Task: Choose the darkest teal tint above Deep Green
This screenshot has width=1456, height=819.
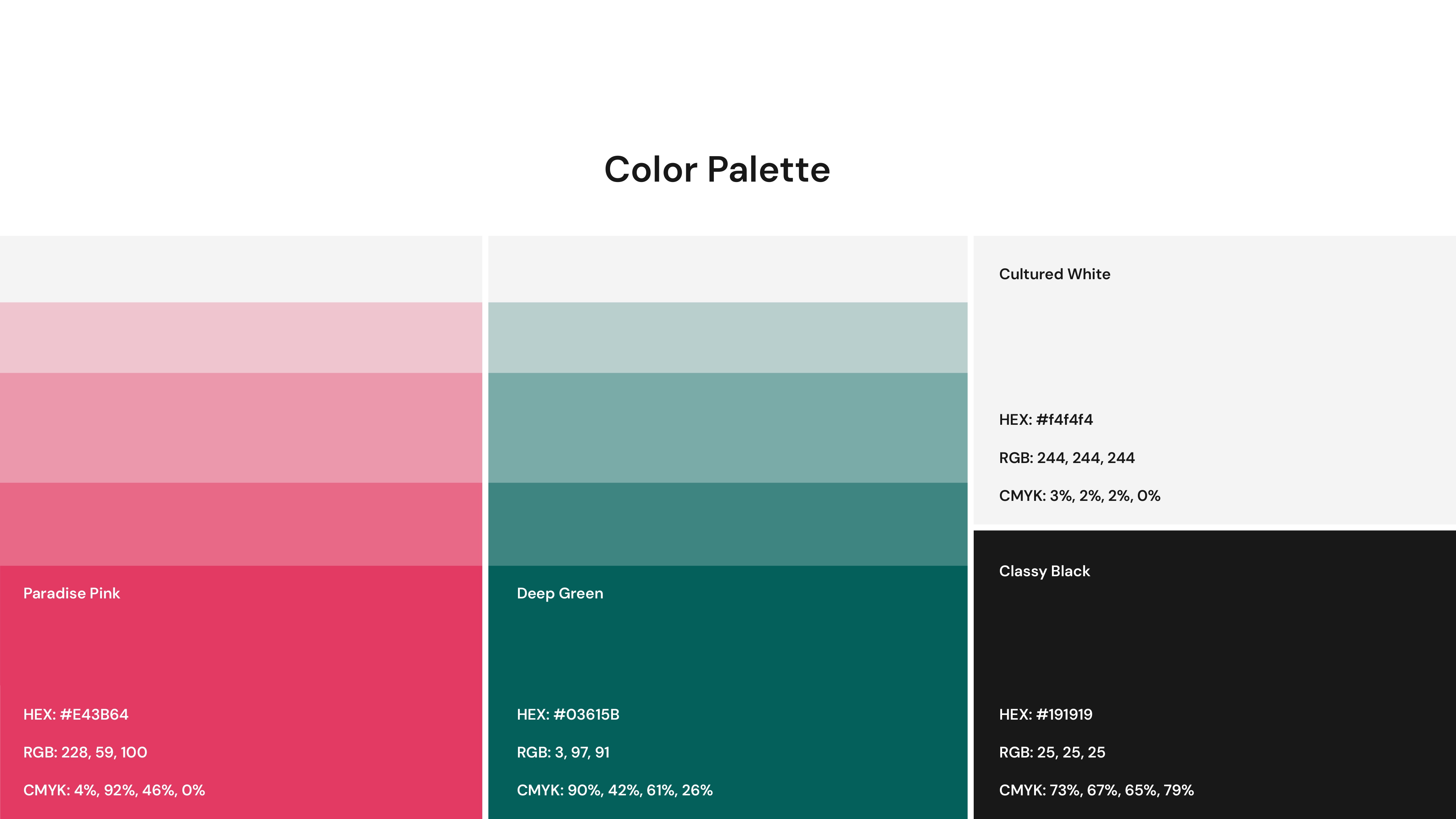Action: (x=727, y=524)
